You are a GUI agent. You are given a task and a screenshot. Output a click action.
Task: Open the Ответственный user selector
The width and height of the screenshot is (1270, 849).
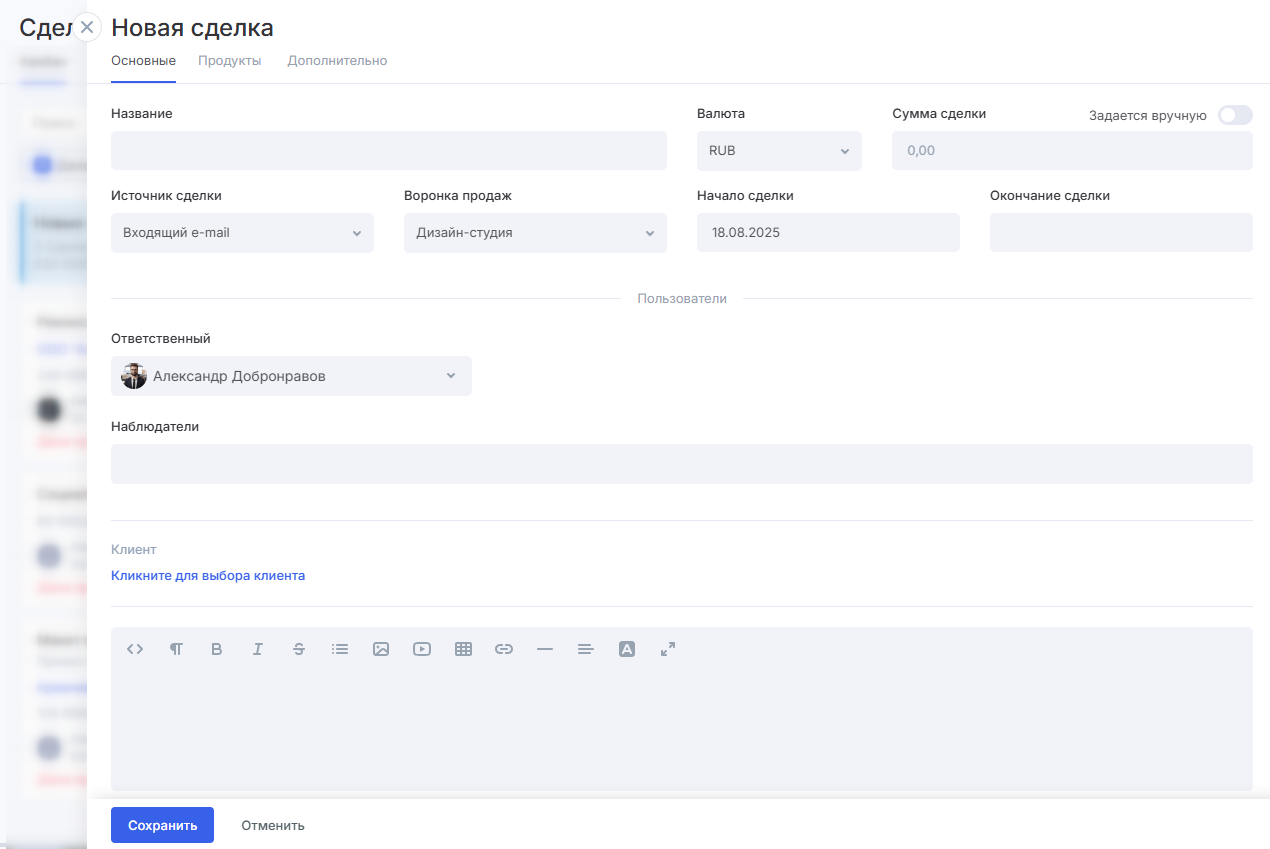[290, 376]
